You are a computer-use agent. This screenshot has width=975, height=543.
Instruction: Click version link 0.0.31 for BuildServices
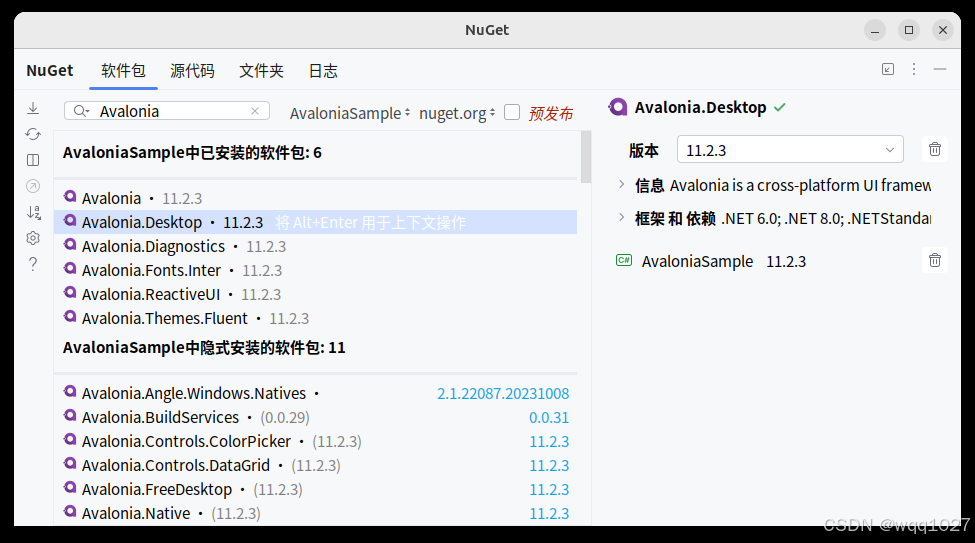(x=549, y=418)
